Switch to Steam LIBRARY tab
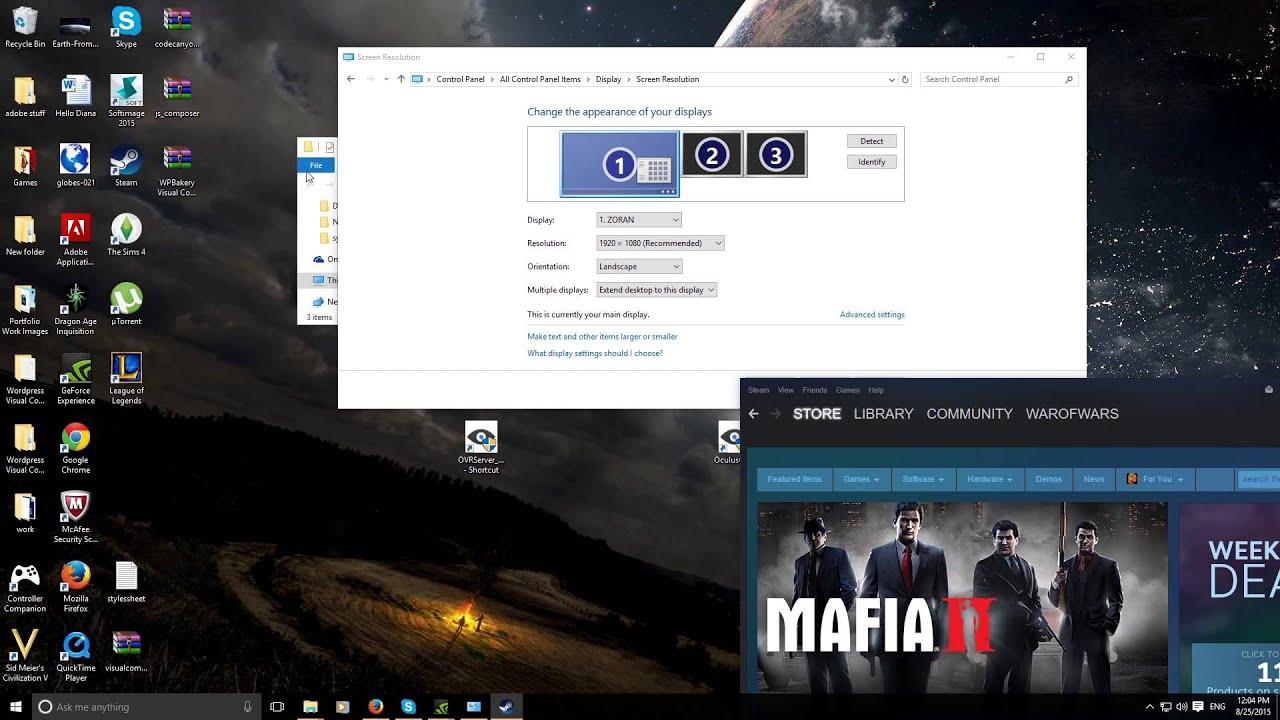This screenshot has width=1280, height=720. click(x=883, y=414)
